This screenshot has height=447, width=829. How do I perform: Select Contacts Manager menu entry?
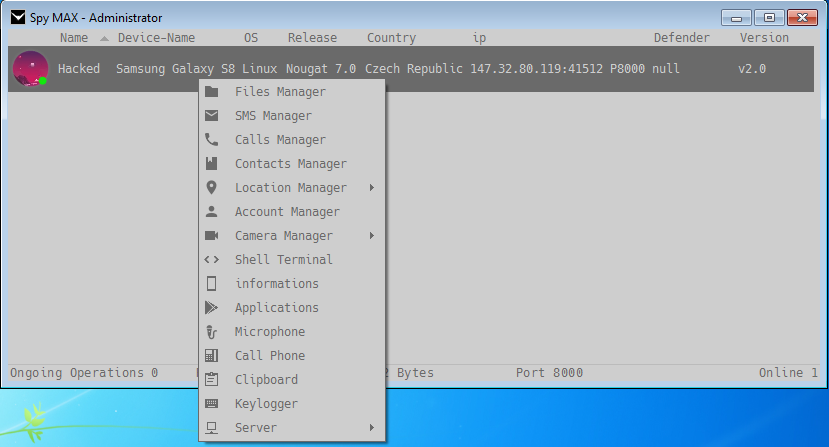pos(292,163)
